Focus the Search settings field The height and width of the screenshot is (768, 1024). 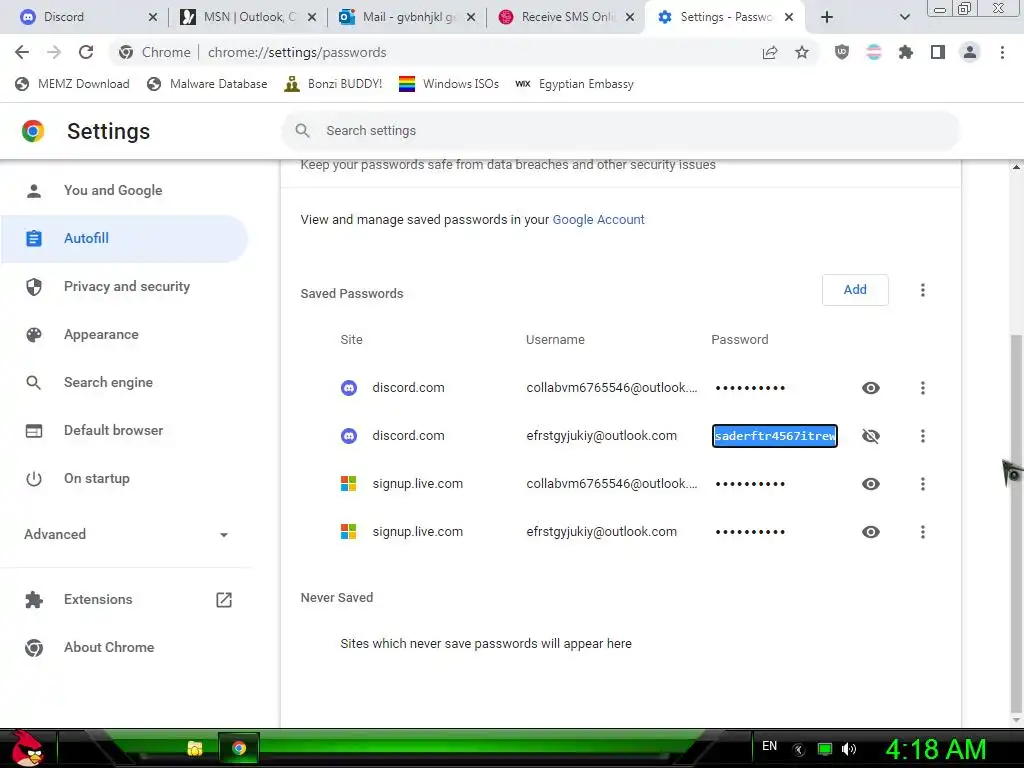(x=620, y=131)
